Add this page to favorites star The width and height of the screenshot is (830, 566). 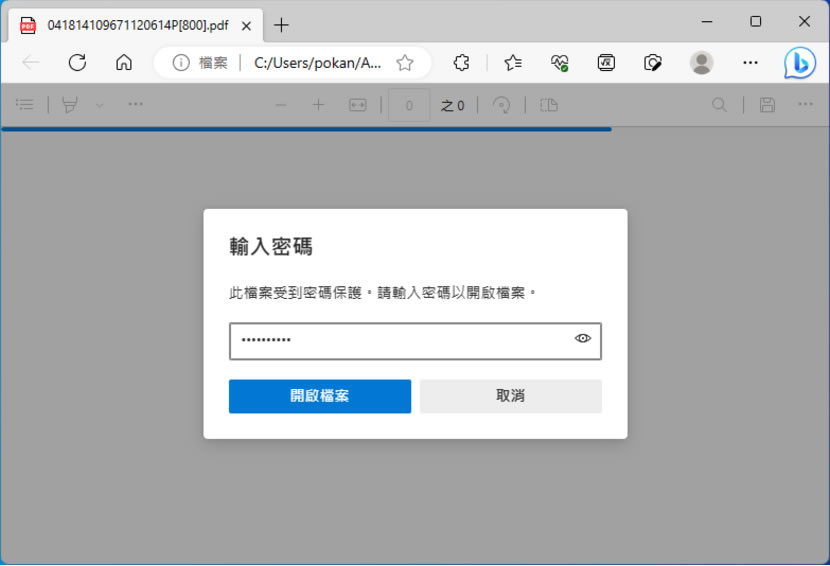tap(405, 63)
